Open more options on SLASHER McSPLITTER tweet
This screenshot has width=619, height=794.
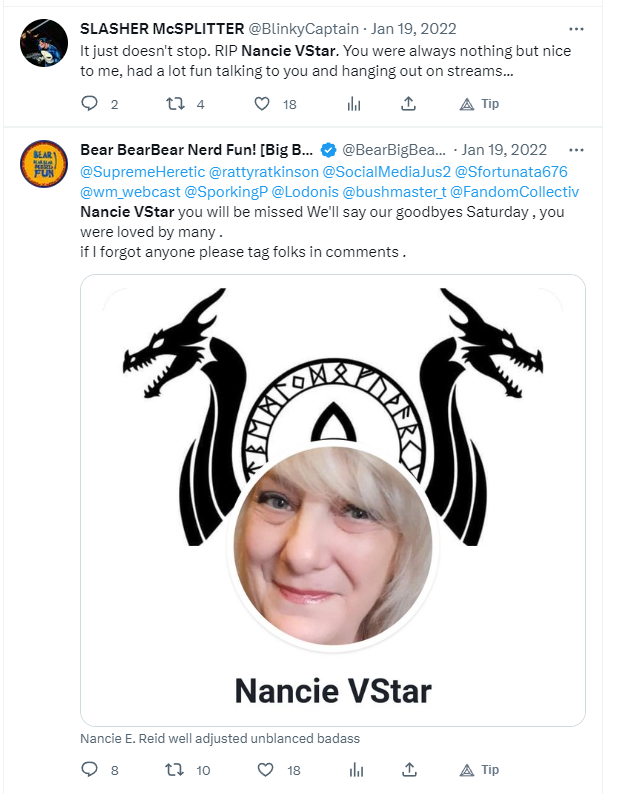(576, 29)
